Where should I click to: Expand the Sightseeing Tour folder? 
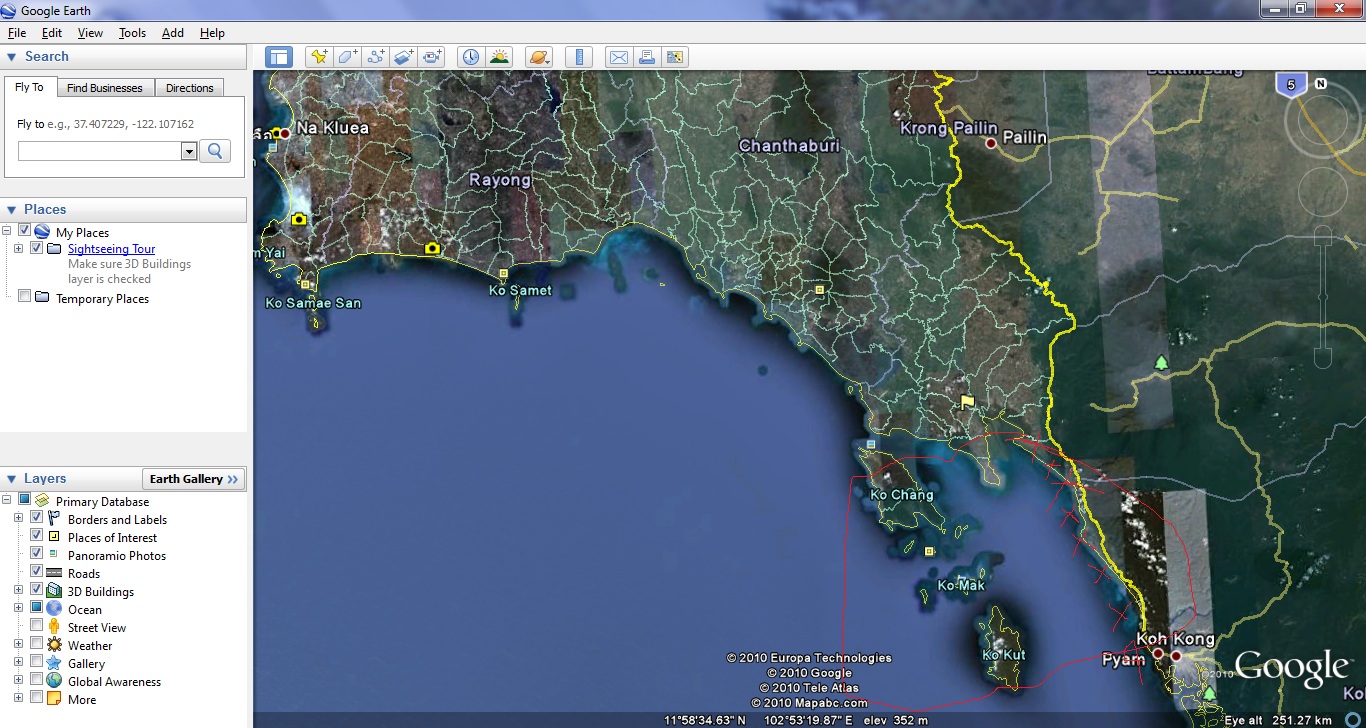tap(19, 248)
